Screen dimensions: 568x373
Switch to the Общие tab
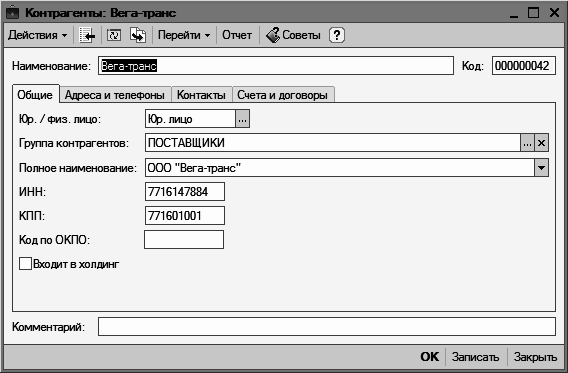35,95
